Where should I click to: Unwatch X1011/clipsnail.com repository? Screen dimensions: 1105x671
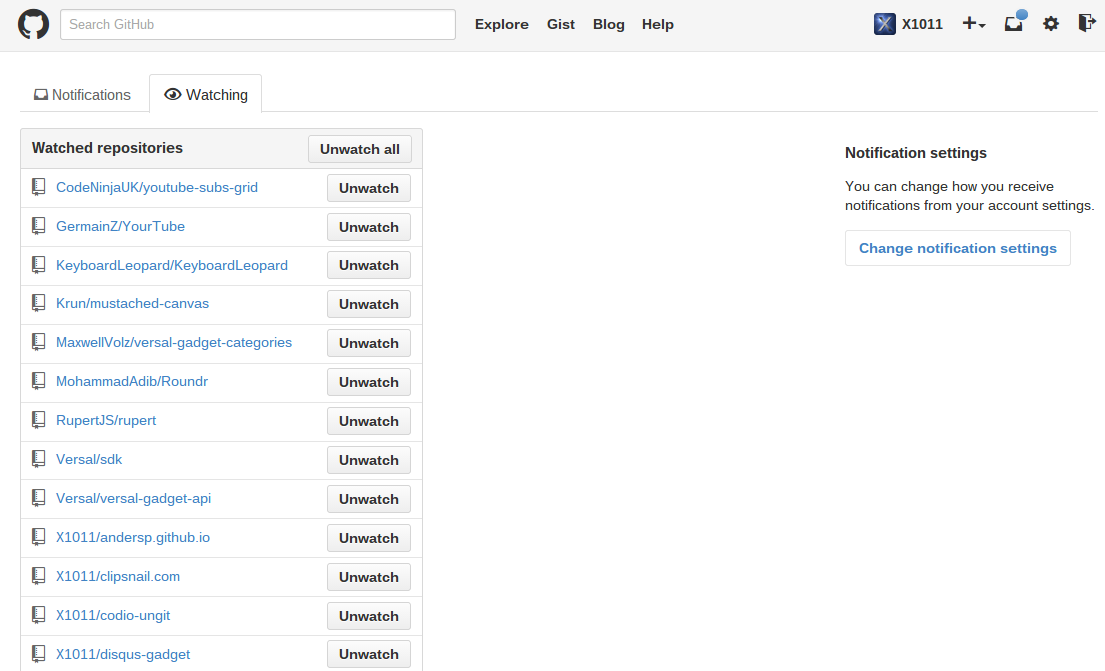369,577
